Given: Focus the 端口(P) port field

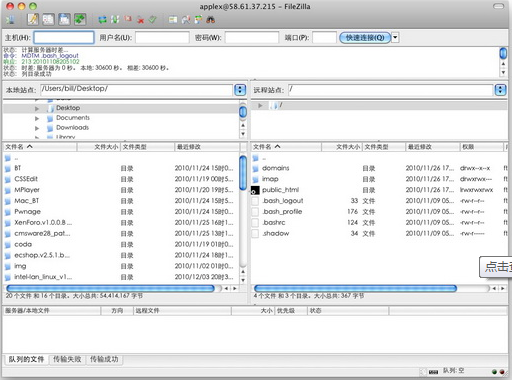Looking at the screenshot, I should pos(324,37).
